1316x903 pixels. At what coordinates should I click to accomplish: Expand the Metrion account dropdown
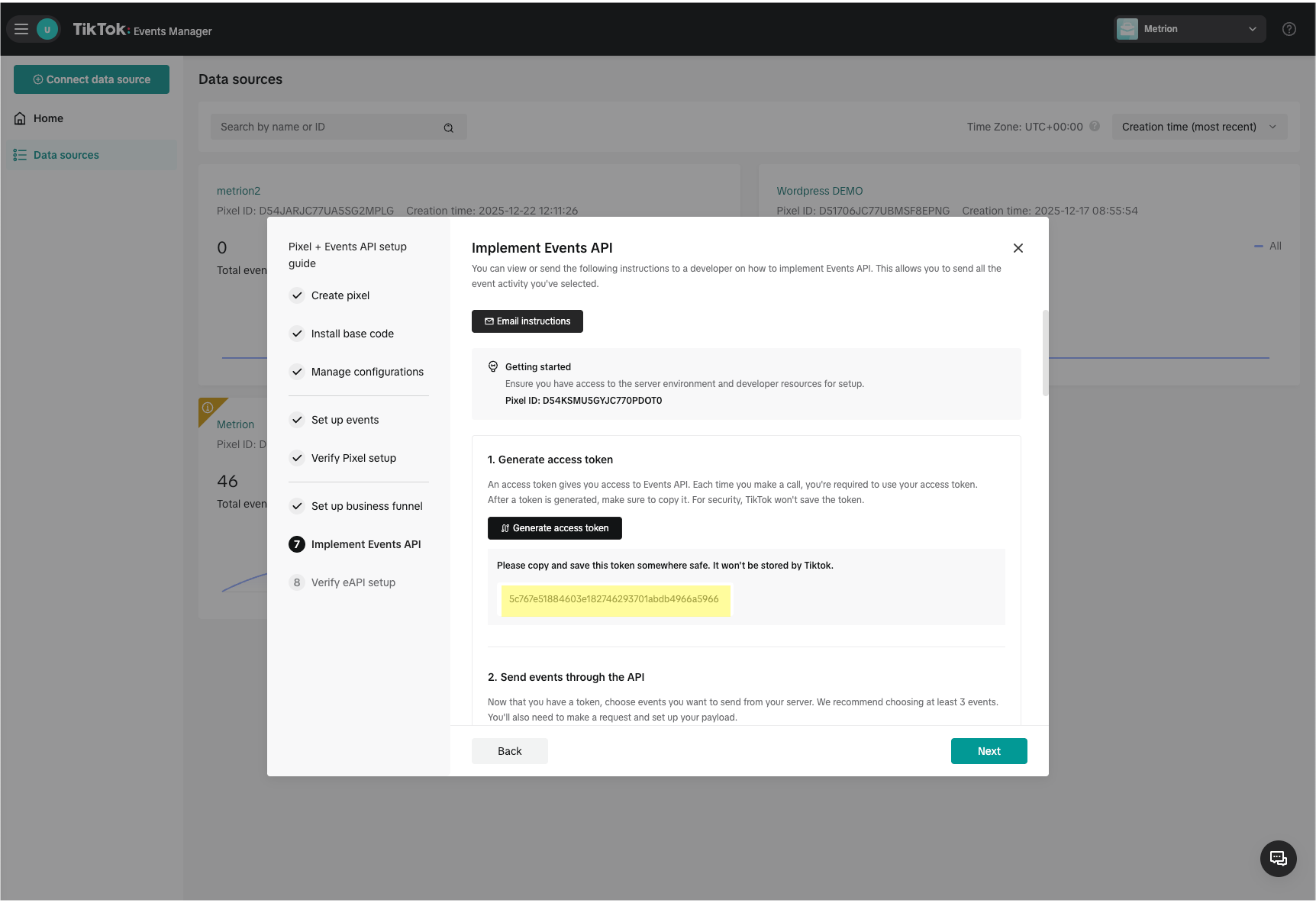(x=1189, y=29)
